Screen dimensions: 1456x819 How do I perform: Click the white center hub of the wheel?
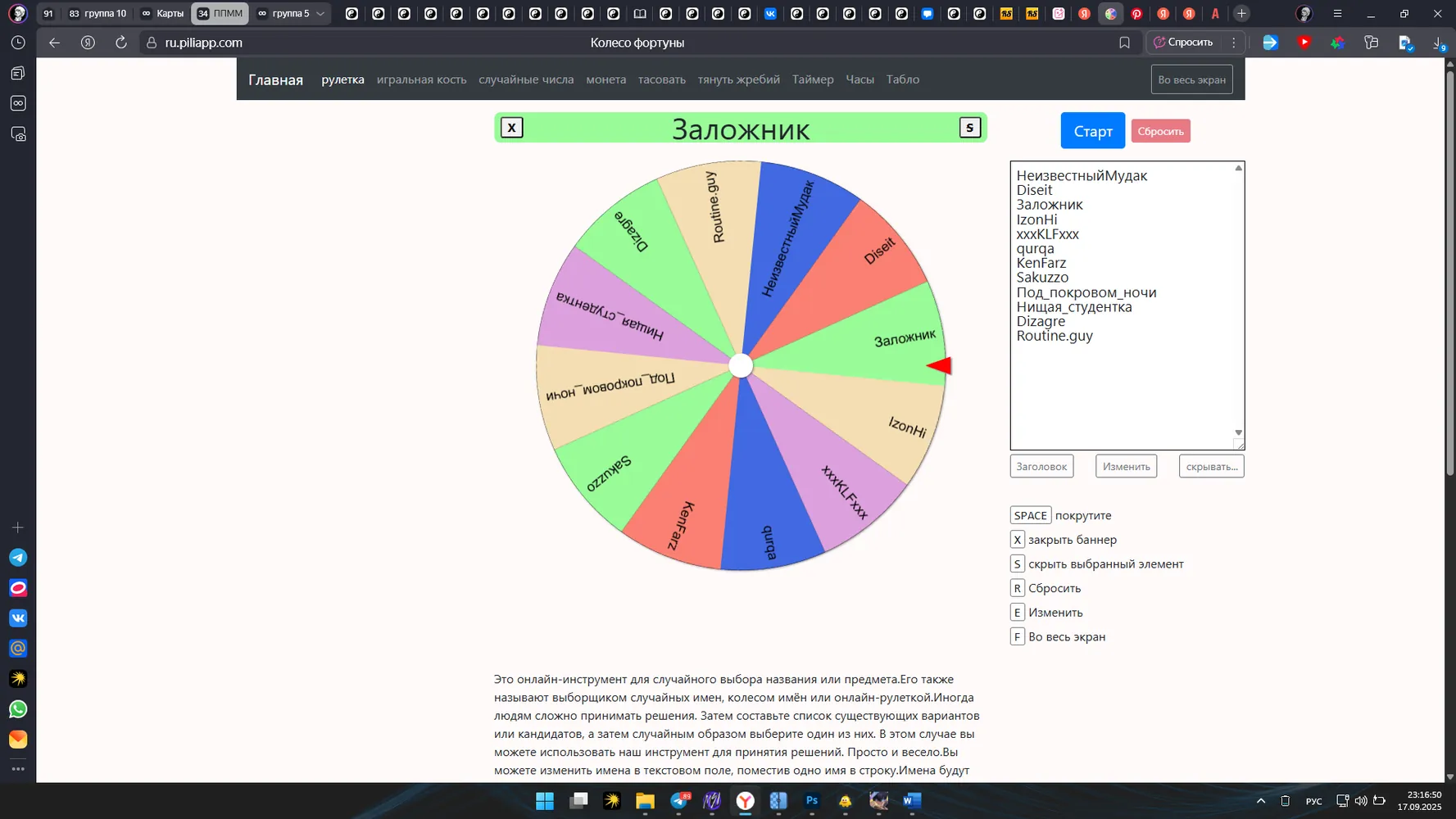tap(741, 366)
